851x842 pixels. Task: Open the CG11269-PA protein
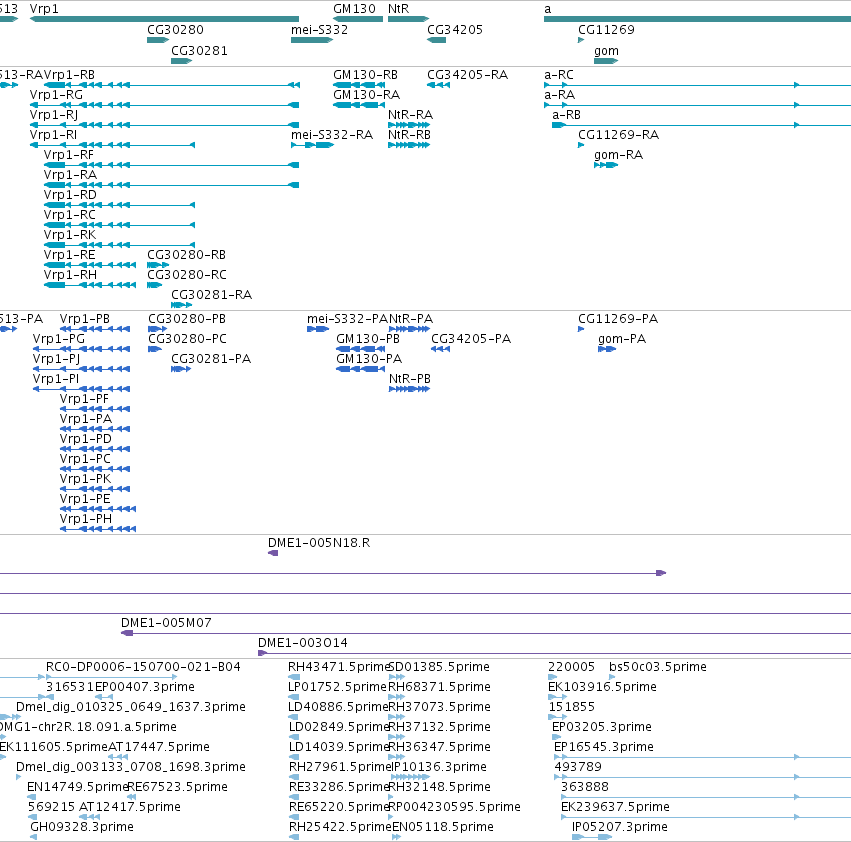581,329
